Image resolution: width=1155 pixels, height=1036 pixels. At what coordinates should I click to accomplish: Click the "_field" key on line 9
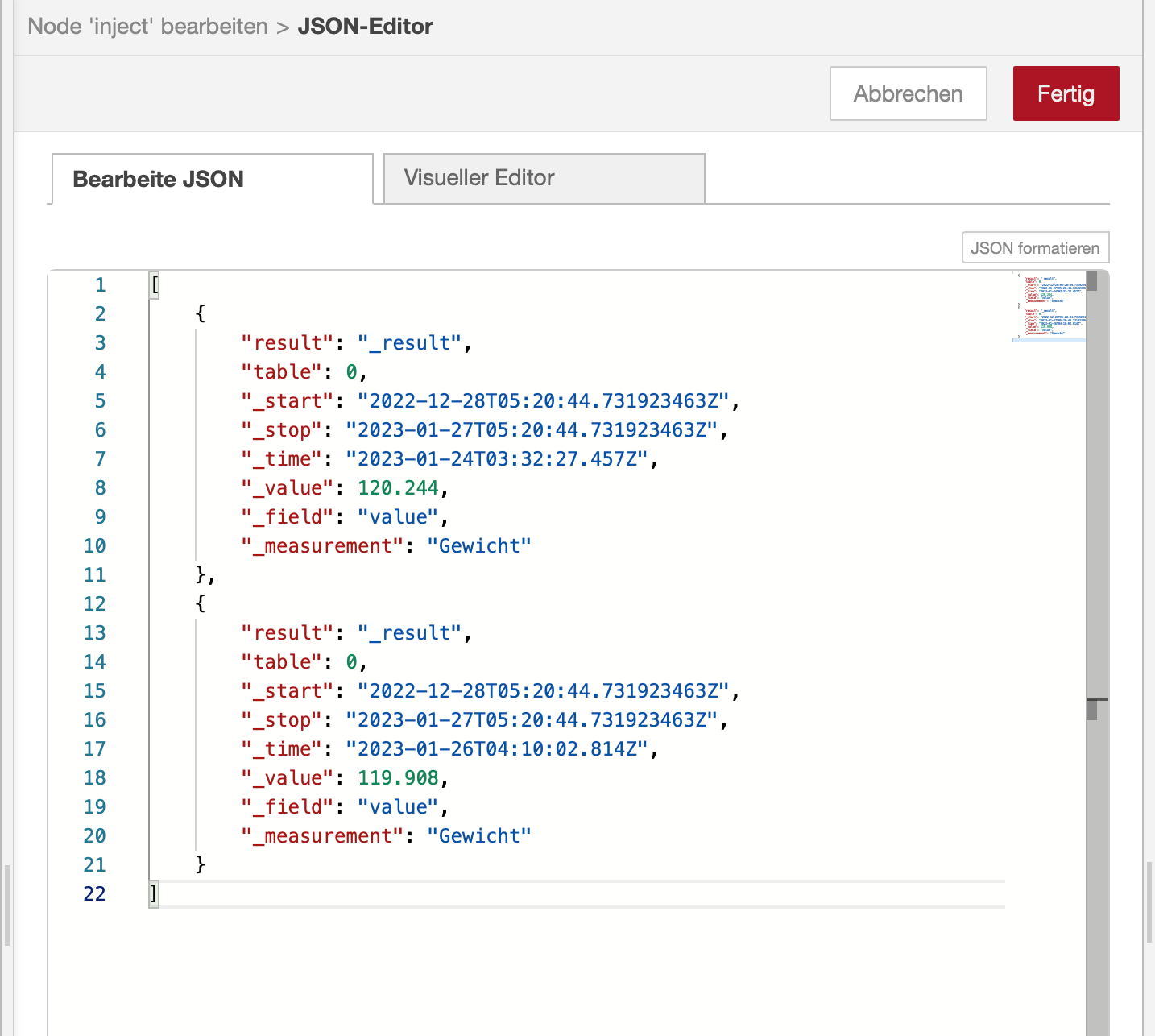288,516
